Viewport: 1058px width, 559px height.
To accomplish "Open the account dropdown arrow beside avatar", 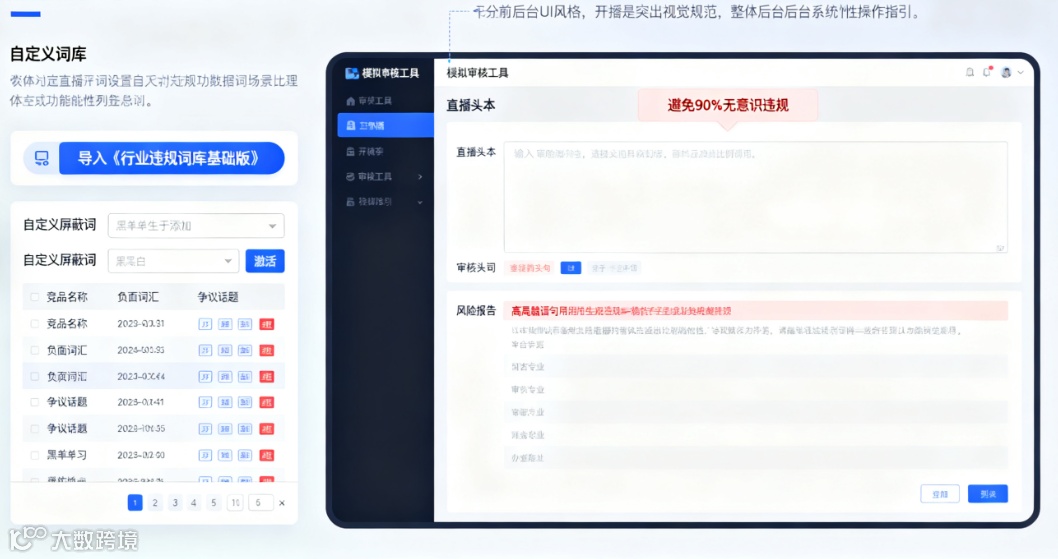I will click(x=1021, y=72).
